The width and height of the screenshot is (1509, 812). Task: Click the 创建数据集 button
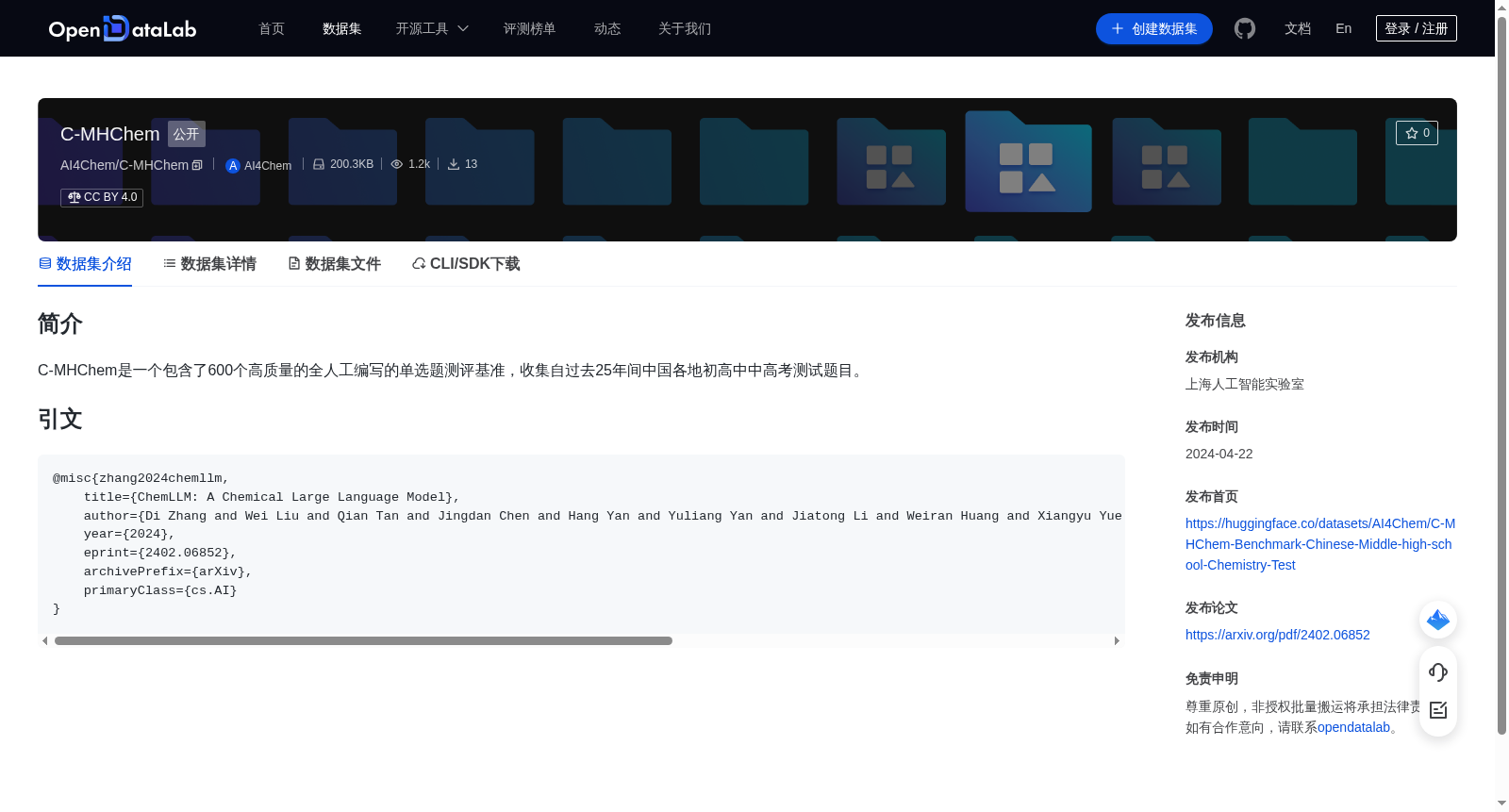(x=1154, y=28)
